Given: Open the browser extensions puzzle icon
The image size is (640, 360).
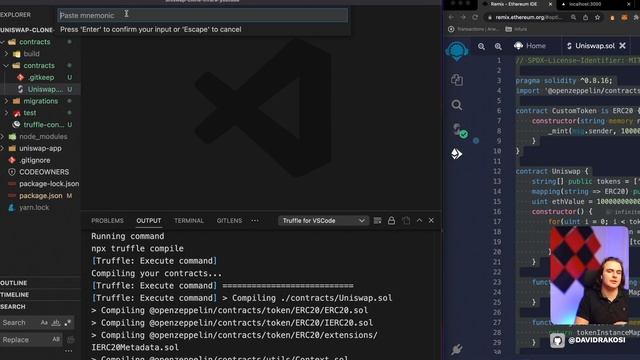Looking at the screenshot, I should 637,17.
